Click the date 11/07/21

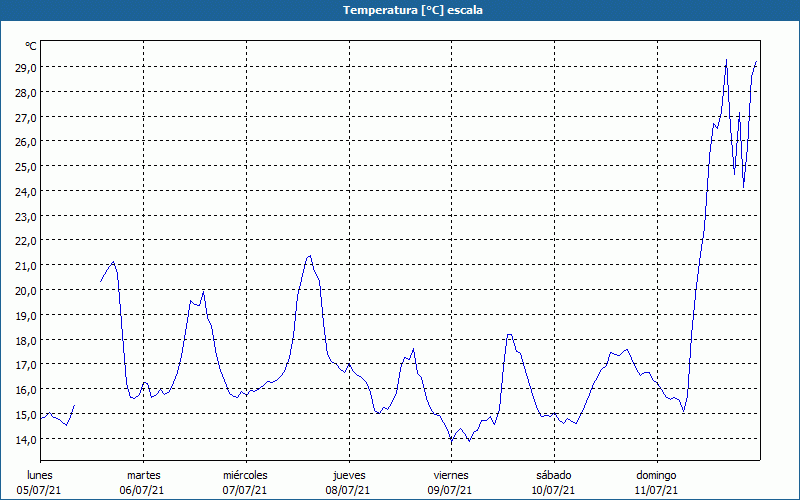click(x=656, y=490)
